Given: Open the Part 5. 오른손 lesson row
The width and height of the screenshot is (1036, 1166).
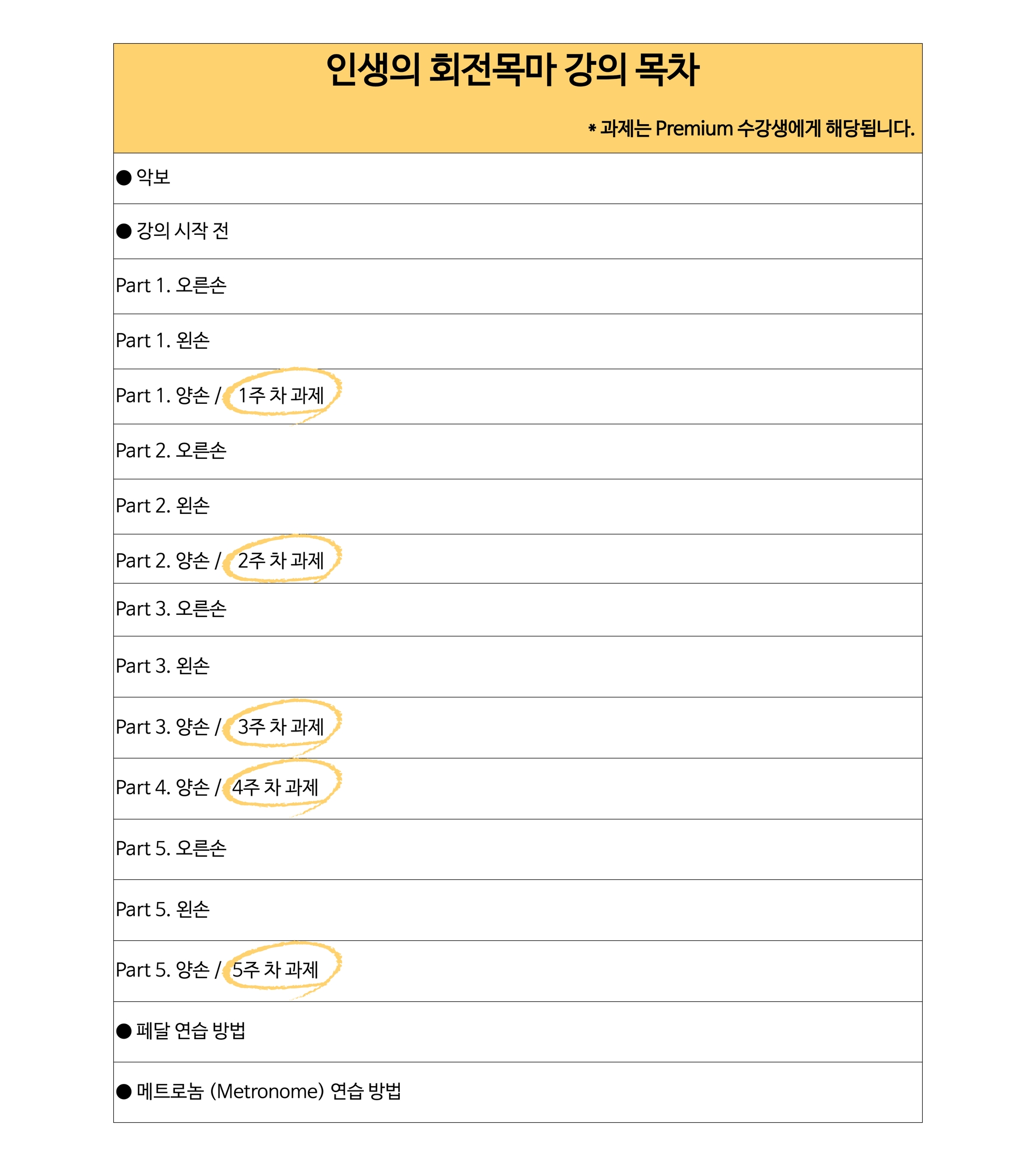Looking at the screenshot, I should tap(171, 848).
